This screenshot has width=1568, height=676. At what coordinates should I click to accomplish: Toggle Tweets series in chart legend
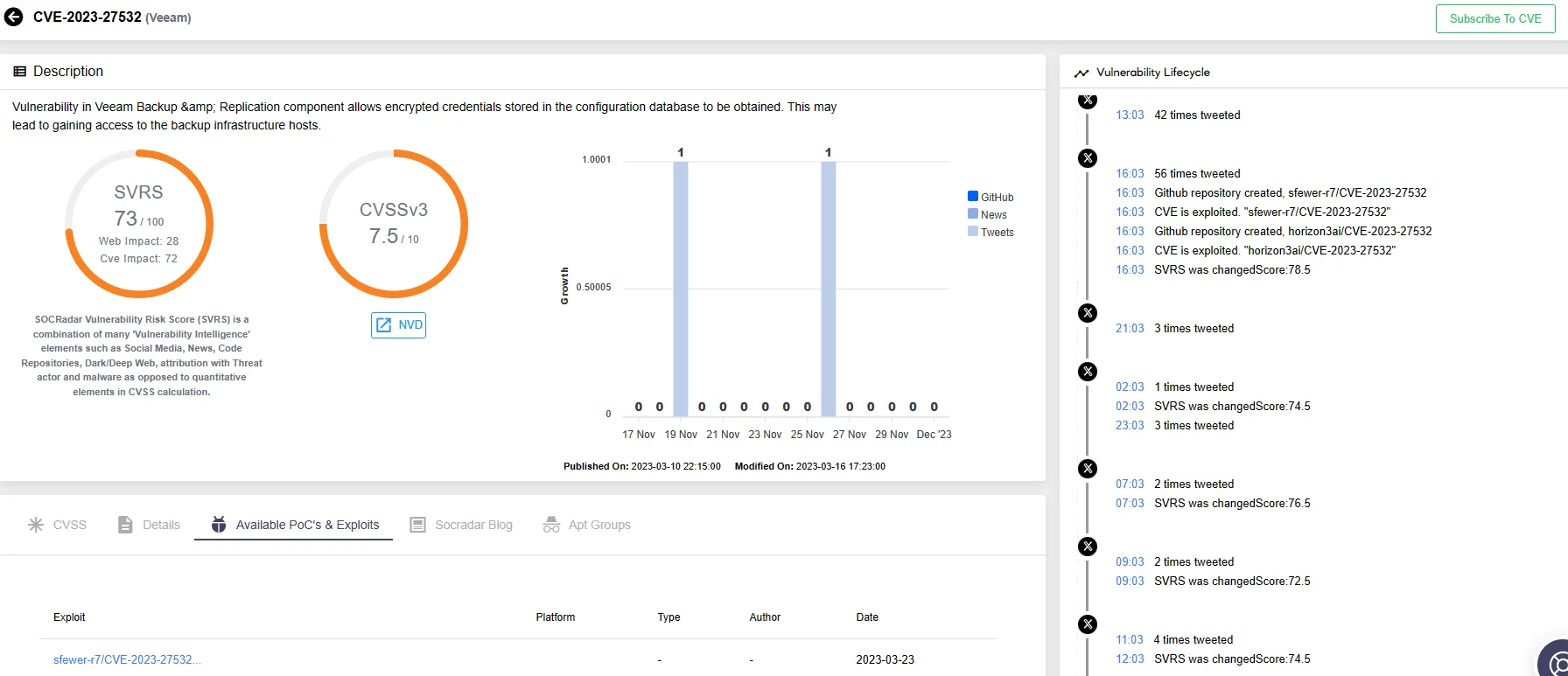pyautogui.click(x=990, y=233)
